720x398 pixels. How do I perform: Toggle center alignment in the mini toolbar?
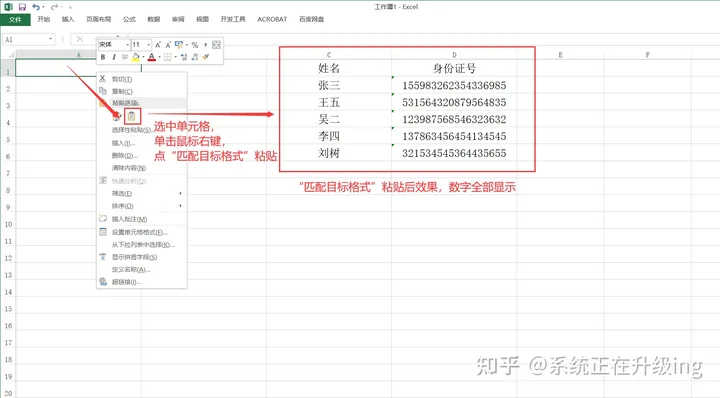point(124,57)
